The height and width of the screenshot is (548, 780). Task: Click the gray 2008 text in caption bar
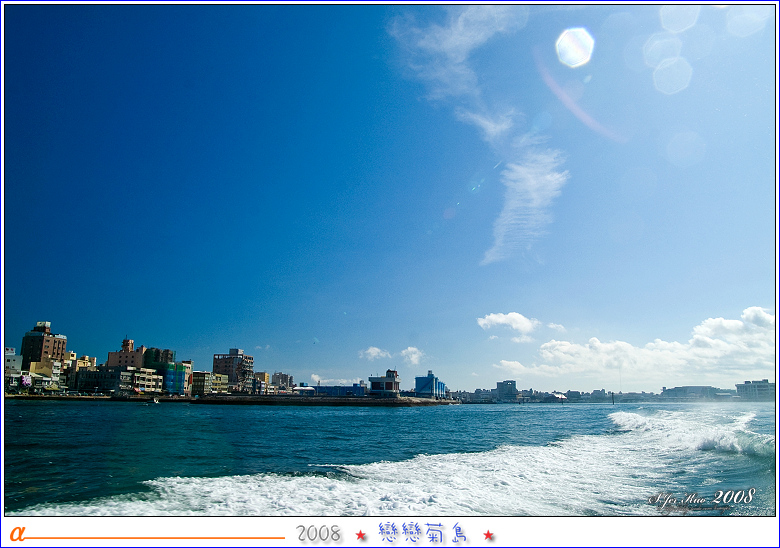click(x=318, y=534)
